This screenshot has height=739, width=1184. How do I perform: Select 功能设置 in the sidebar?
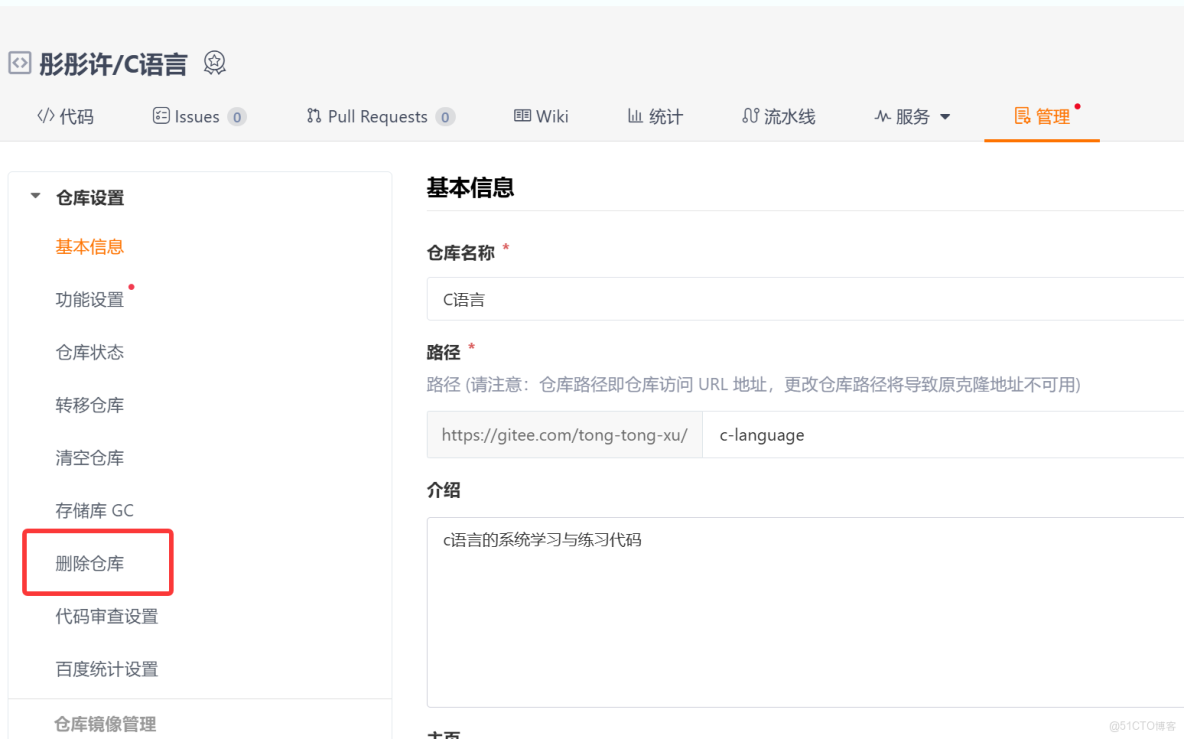[87, 299]
